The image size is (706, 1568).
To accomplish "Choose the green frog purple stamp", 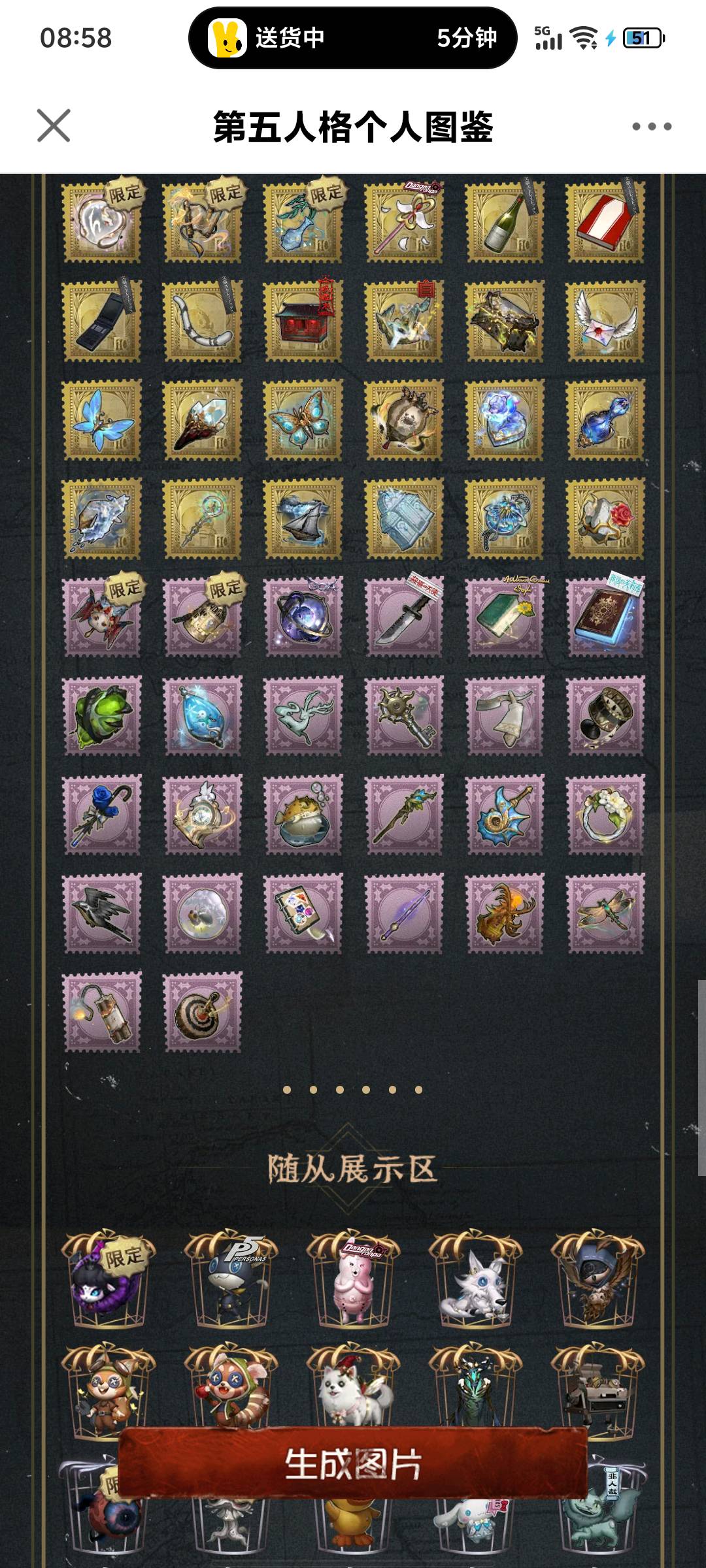I will (101, 717).
